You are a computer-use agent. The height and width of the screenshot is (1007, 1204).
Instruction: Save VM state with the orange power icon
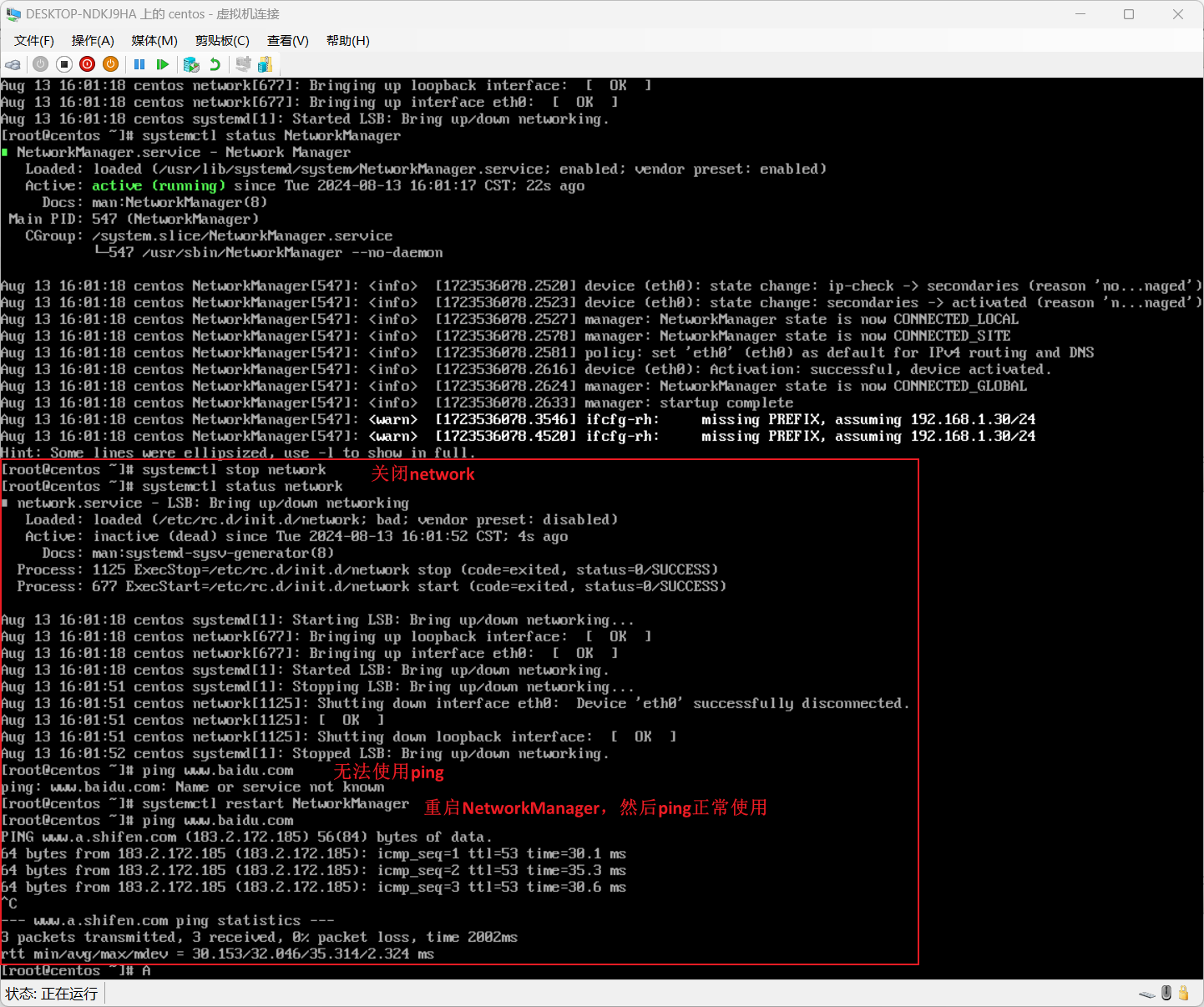coord(110,64)
